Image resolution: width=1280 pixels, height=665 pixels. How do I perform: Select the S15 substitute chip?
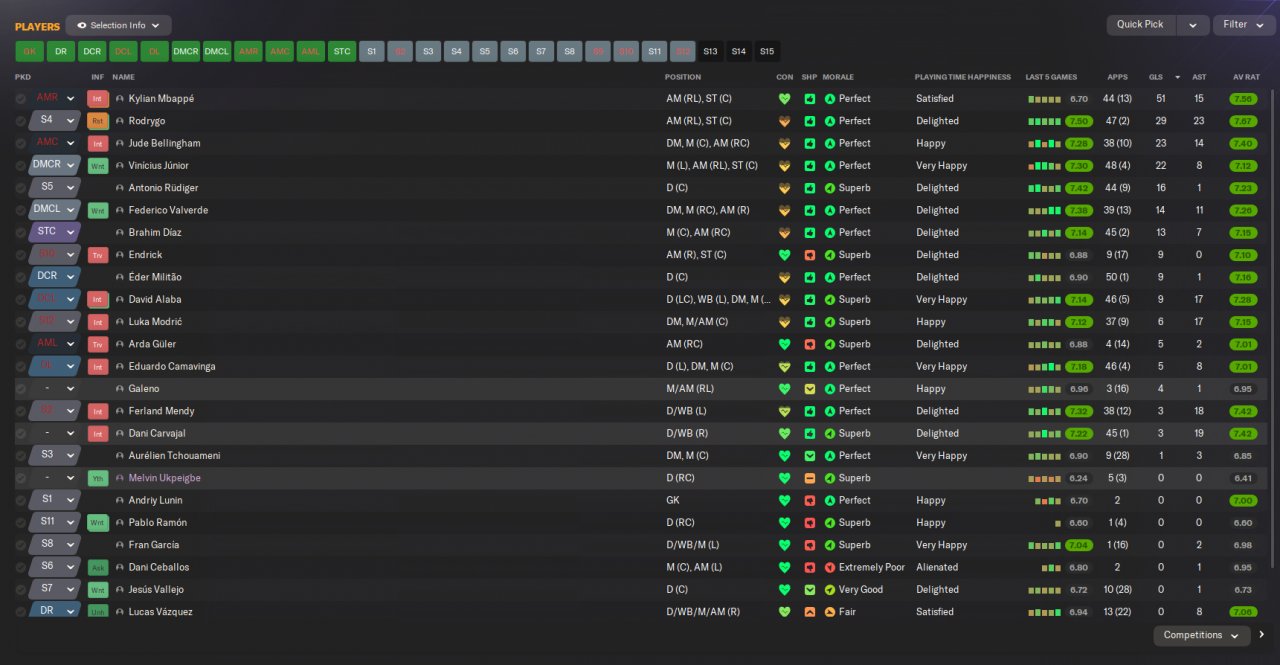(x=766, y=52)
